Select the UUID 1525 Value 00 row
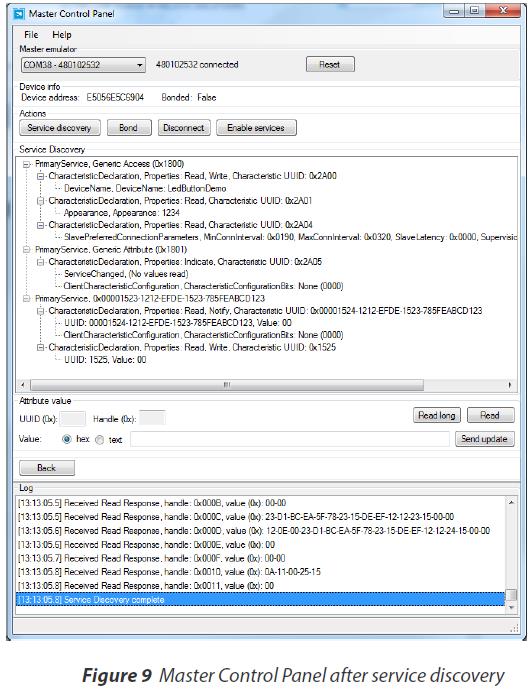This screenshot has width=532, height=689. [105, 360]
